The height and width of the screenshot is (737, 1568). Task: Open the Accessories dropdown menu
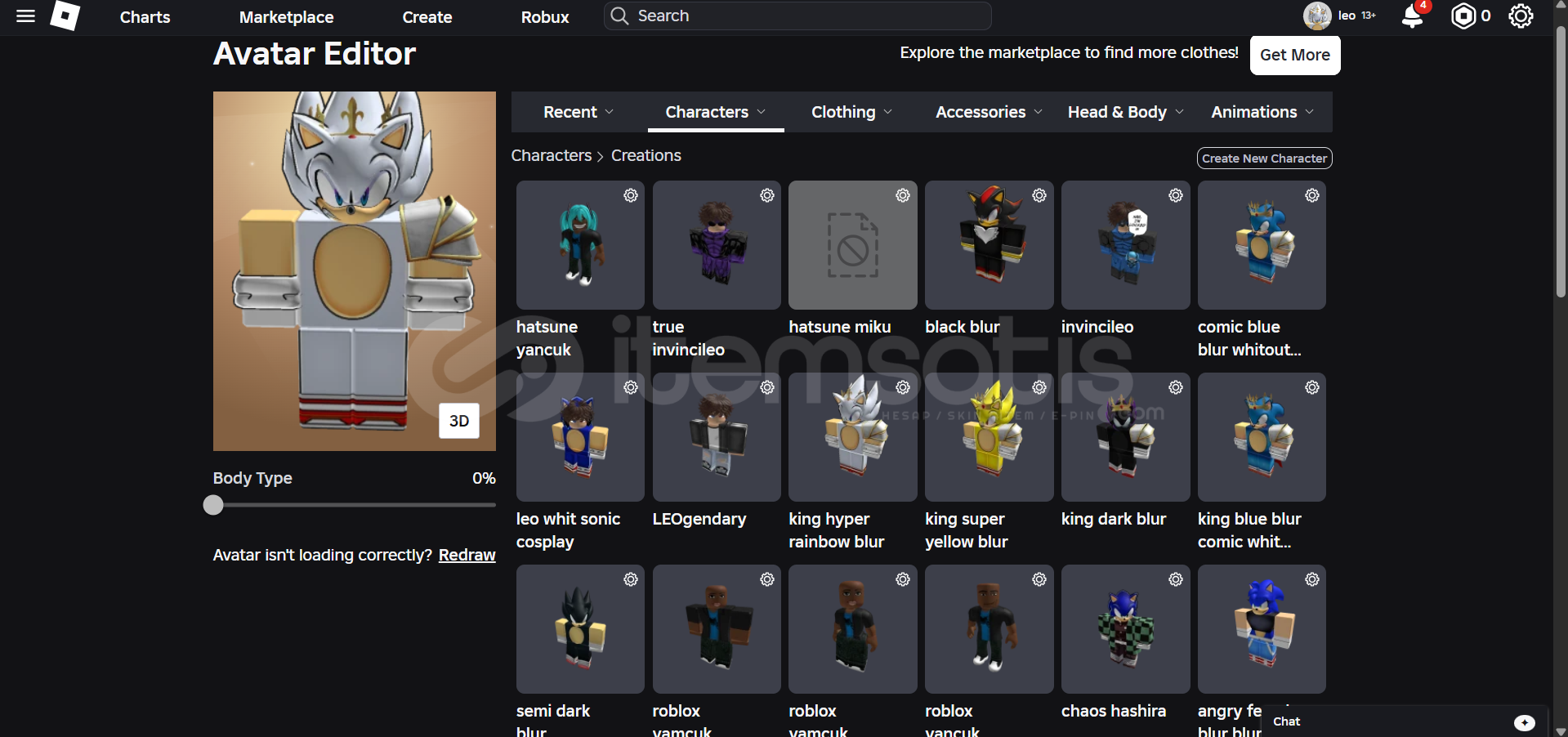coord(989,112)
